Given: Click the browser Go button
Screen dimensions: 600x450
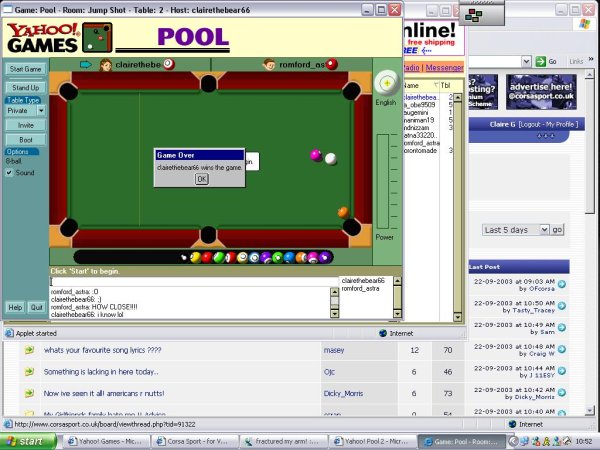Looking at the screenshot, I should tap(546, 61).
